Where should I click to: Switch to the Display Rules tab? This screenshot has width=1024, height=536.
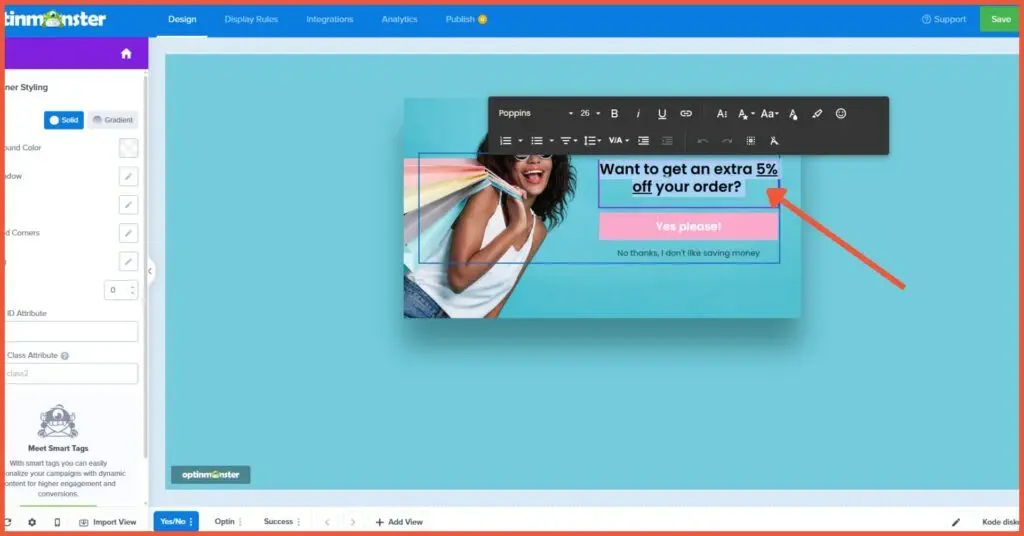251,19
